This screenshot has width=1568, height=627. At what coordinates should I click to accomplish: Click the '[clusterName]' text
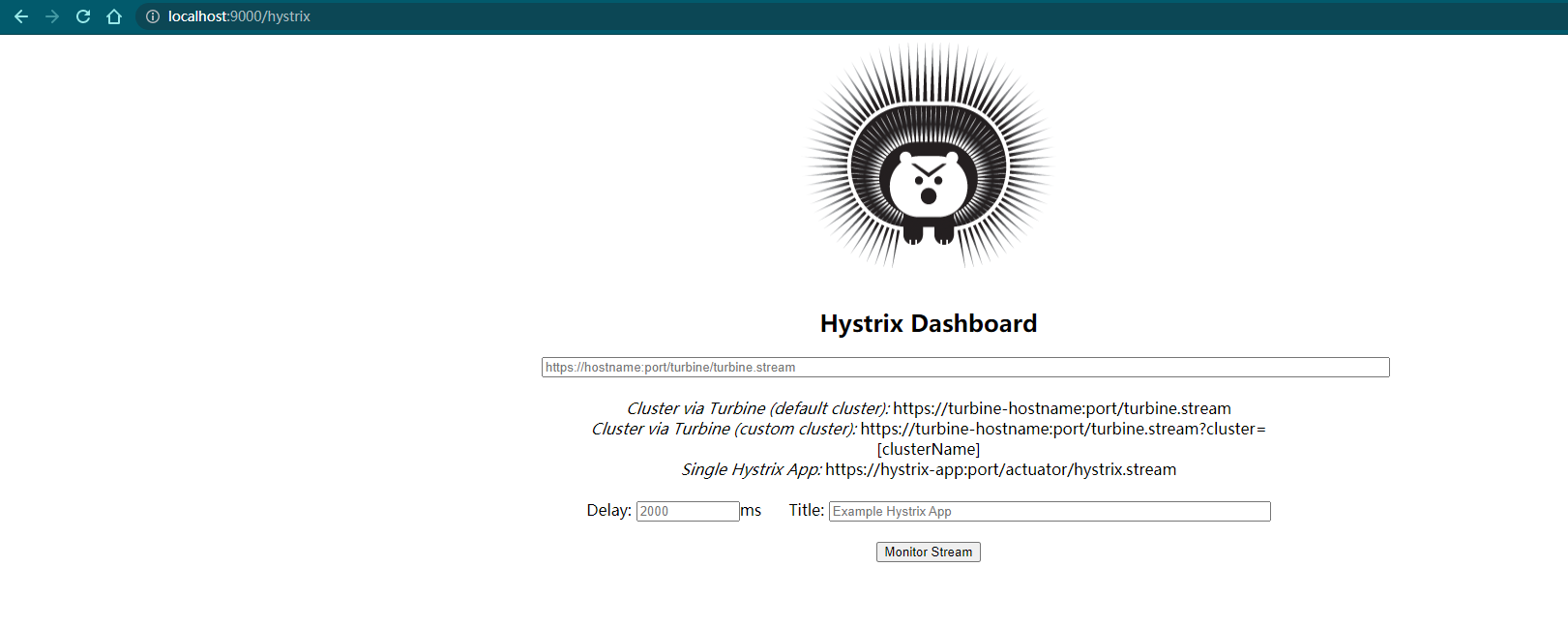[929, 449]
